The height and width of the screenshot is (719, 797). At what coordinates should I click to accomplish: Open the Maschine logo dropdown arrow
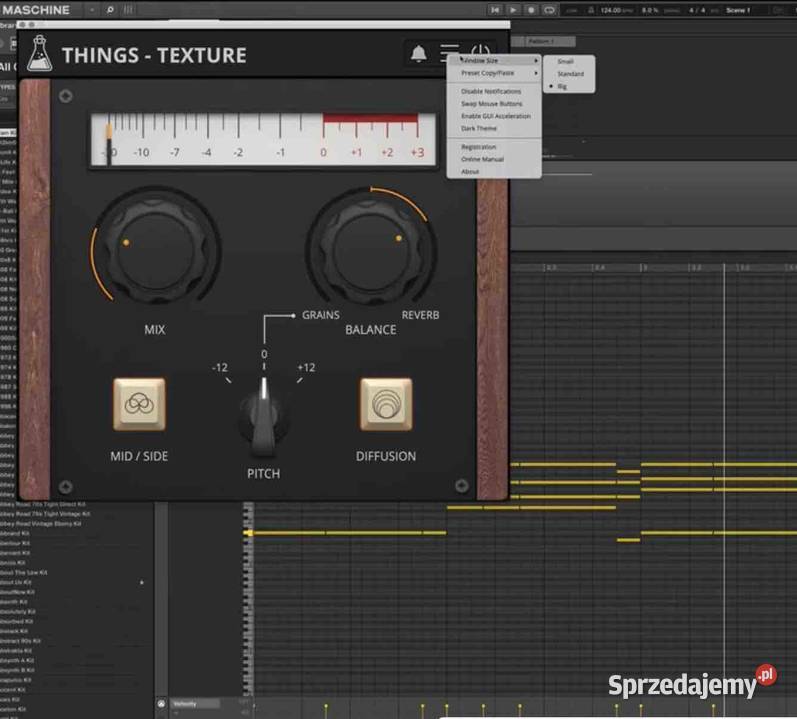point(91,10)
